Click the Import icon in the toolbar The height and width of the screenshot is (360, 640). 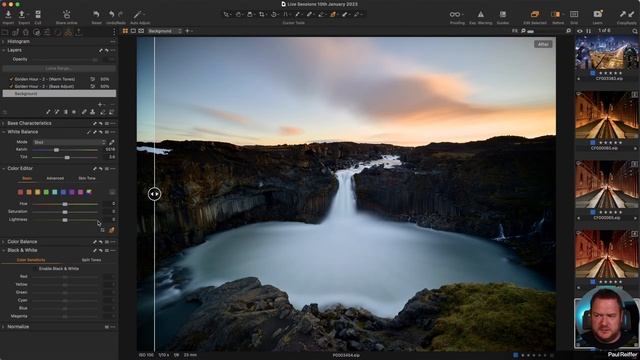[x=8, y=14]
